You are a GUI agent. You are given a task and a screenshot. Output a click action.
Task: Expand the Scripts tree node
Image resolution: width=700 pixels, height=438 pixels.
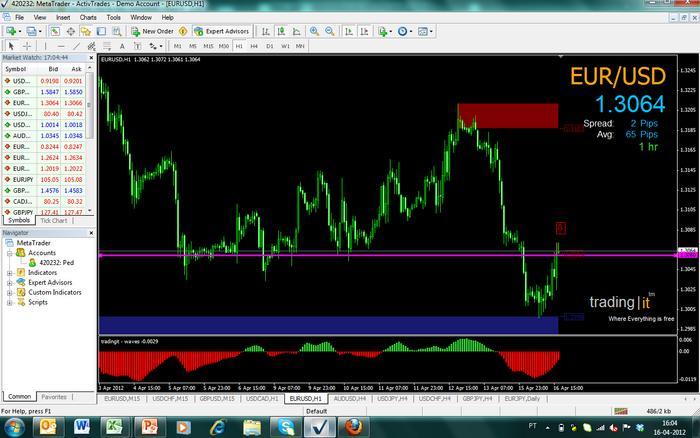click(9, 303)
